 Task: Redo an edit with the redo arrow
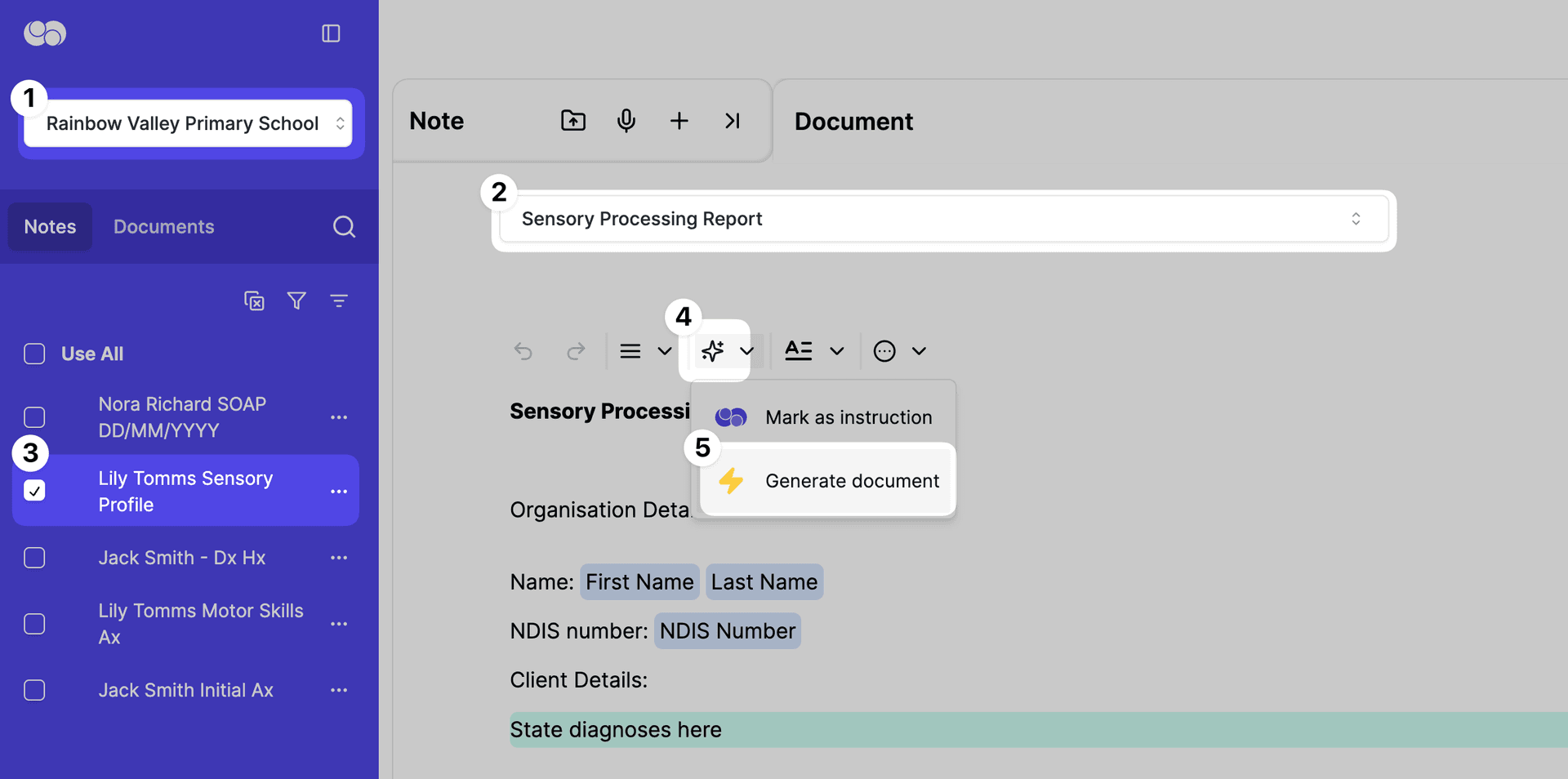tap(577, 351)
